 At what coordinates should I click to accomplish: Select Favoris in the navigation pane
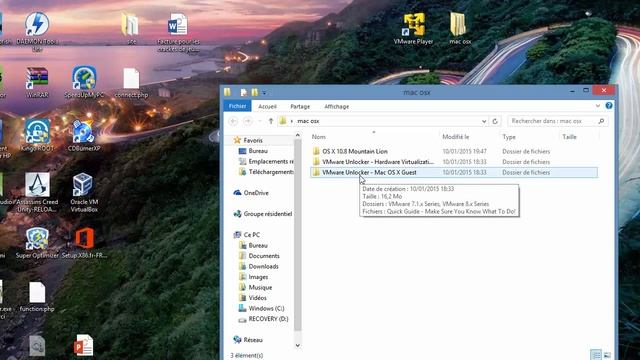pos(253,140)
